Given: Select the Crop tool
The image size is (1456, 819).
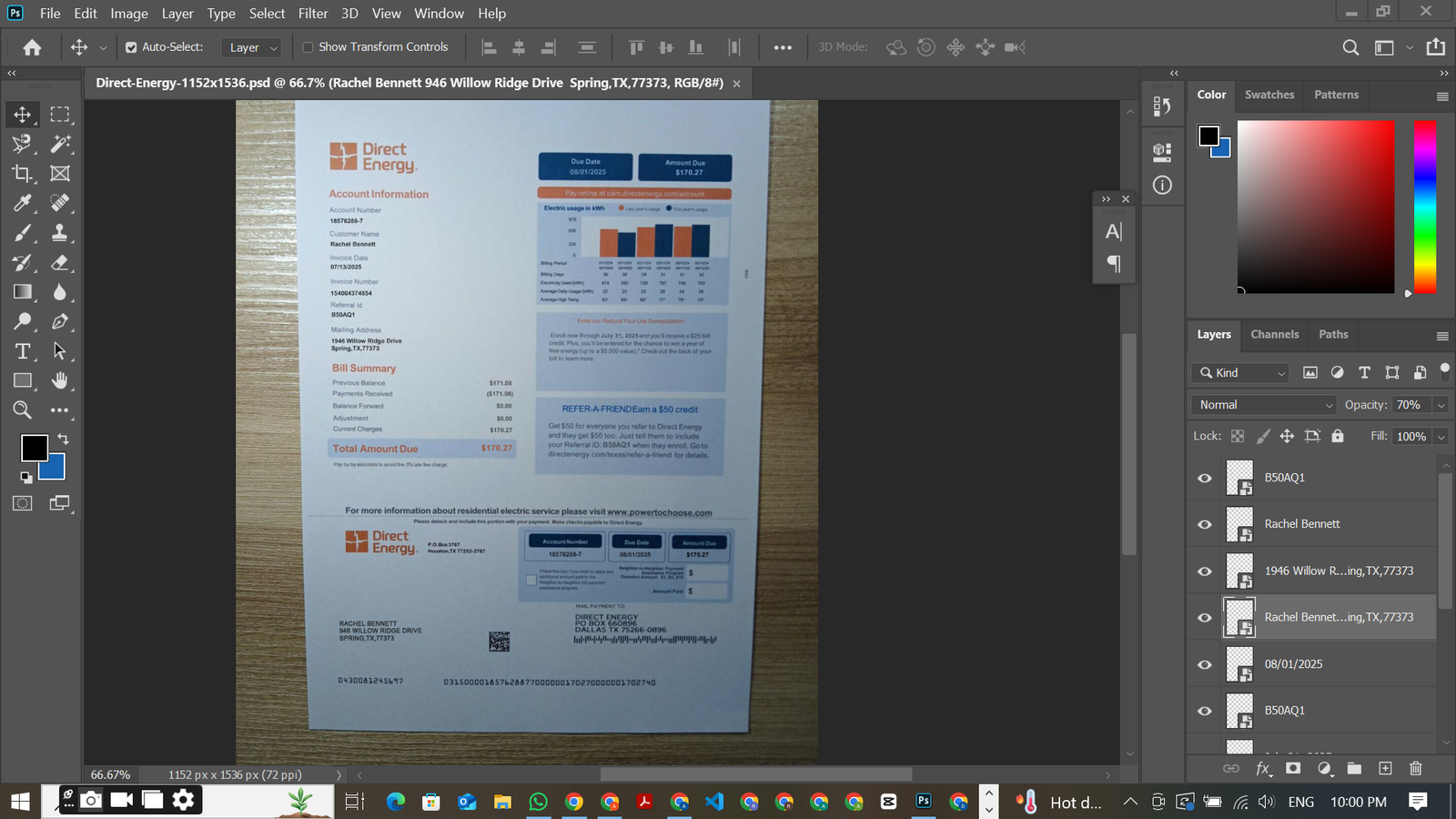Looking at the screenshot, I should tap(22, 173).
